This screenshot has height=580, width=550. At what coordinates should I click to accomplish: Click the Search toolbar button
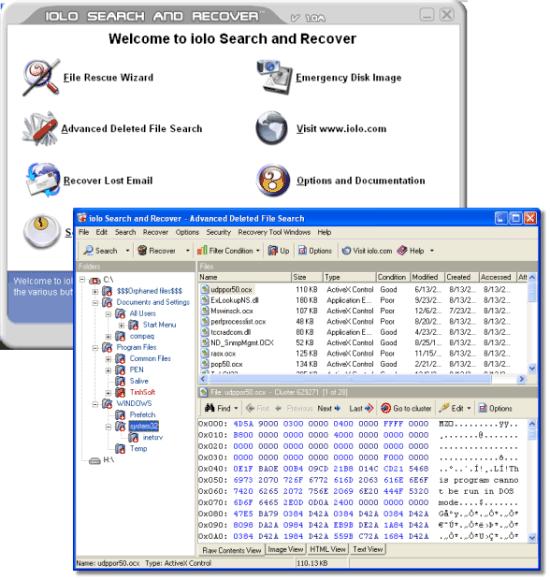pos(100,251)
